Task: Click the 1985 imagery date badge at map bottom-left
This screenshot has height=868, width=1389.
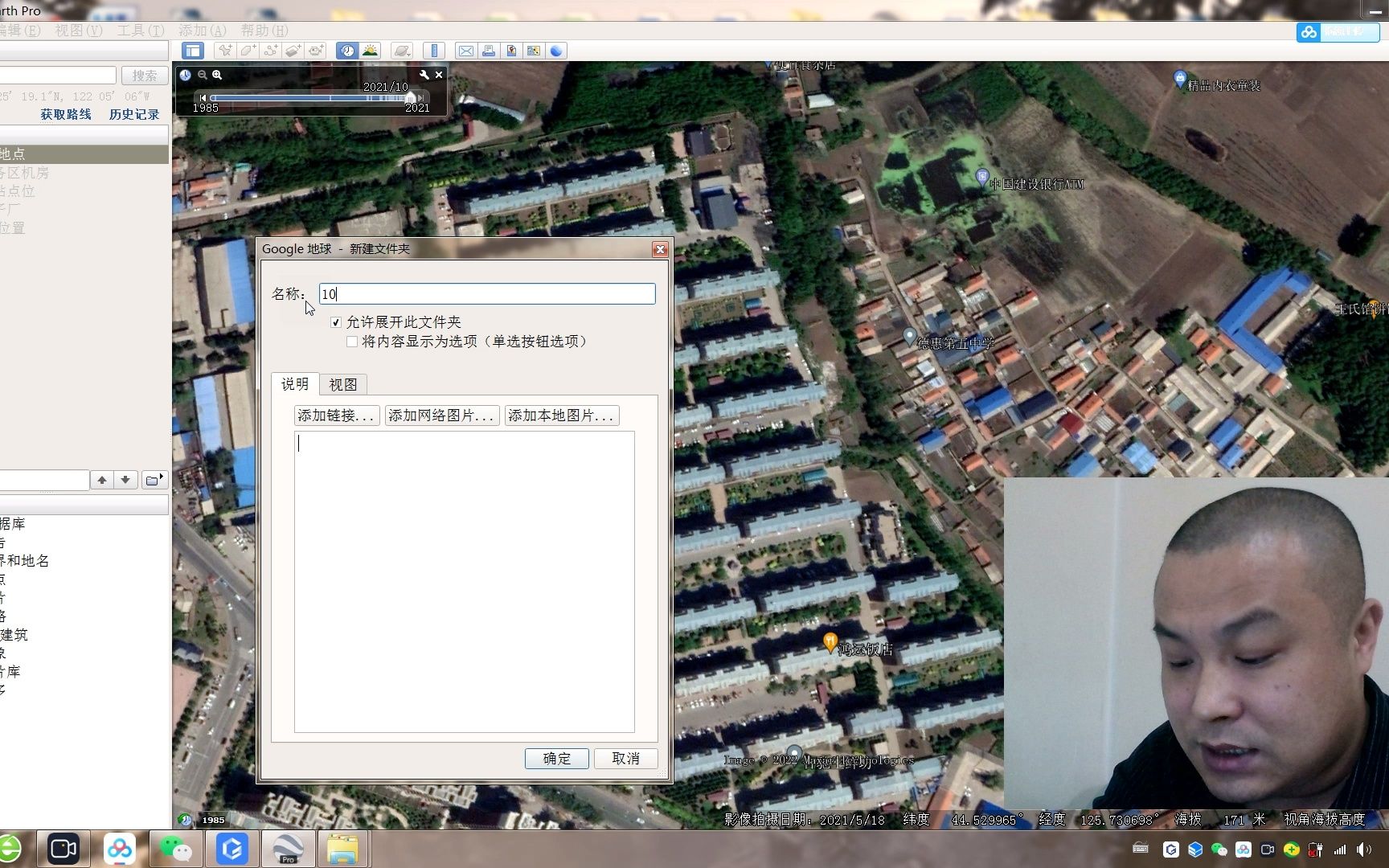Action: [x=213, y=820]
